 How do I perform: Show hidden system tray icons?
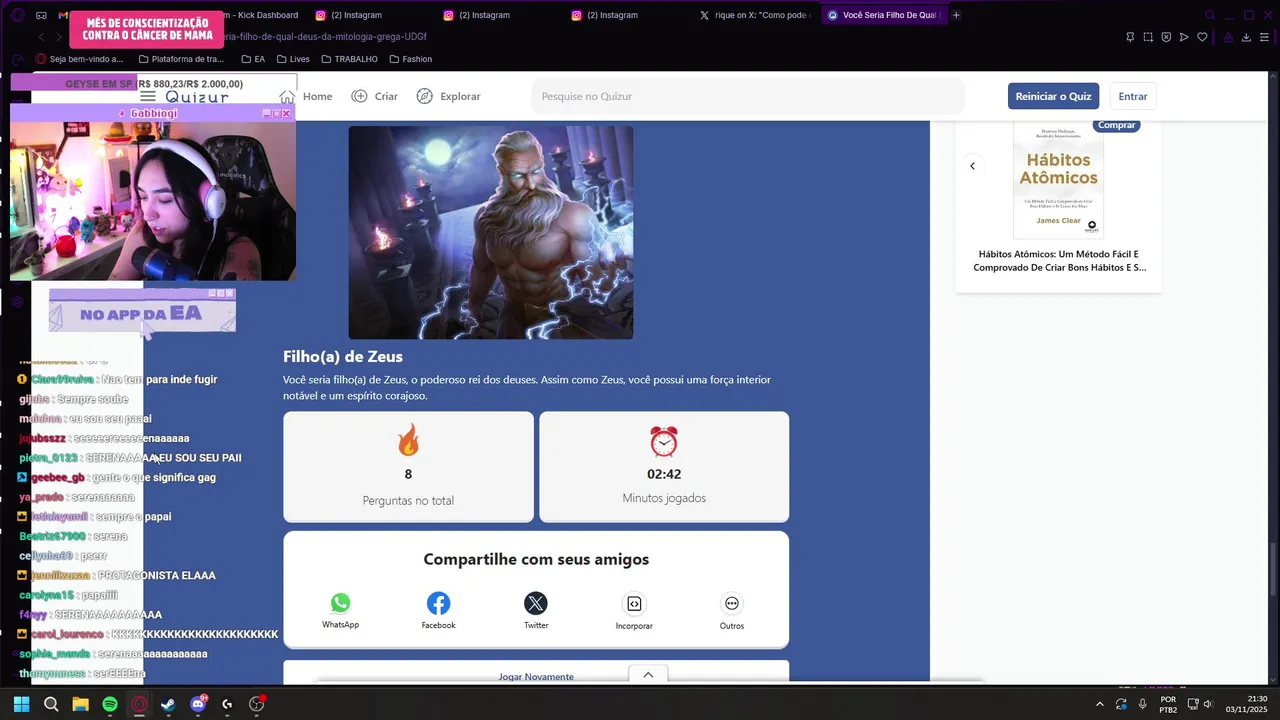[1100, 704]
